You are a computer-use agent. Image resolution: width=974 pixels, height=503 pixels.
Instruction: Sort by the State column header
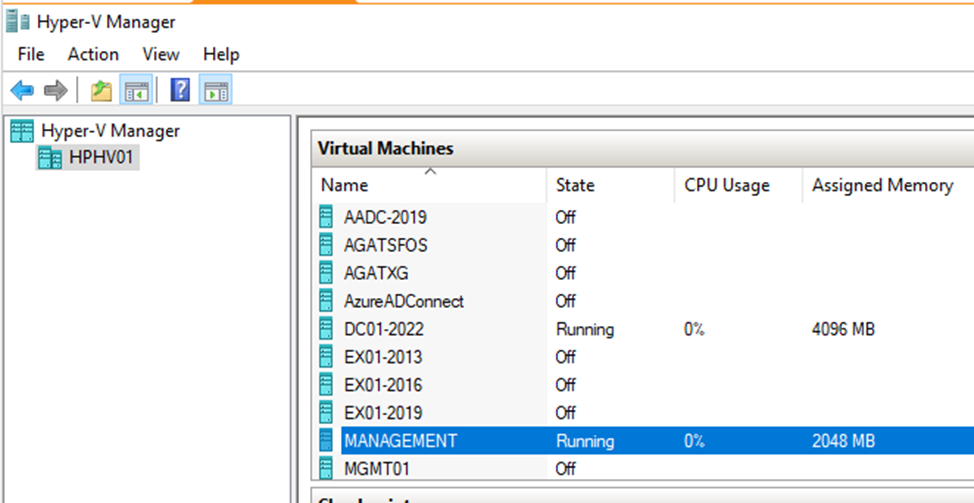tap(611, 185)
